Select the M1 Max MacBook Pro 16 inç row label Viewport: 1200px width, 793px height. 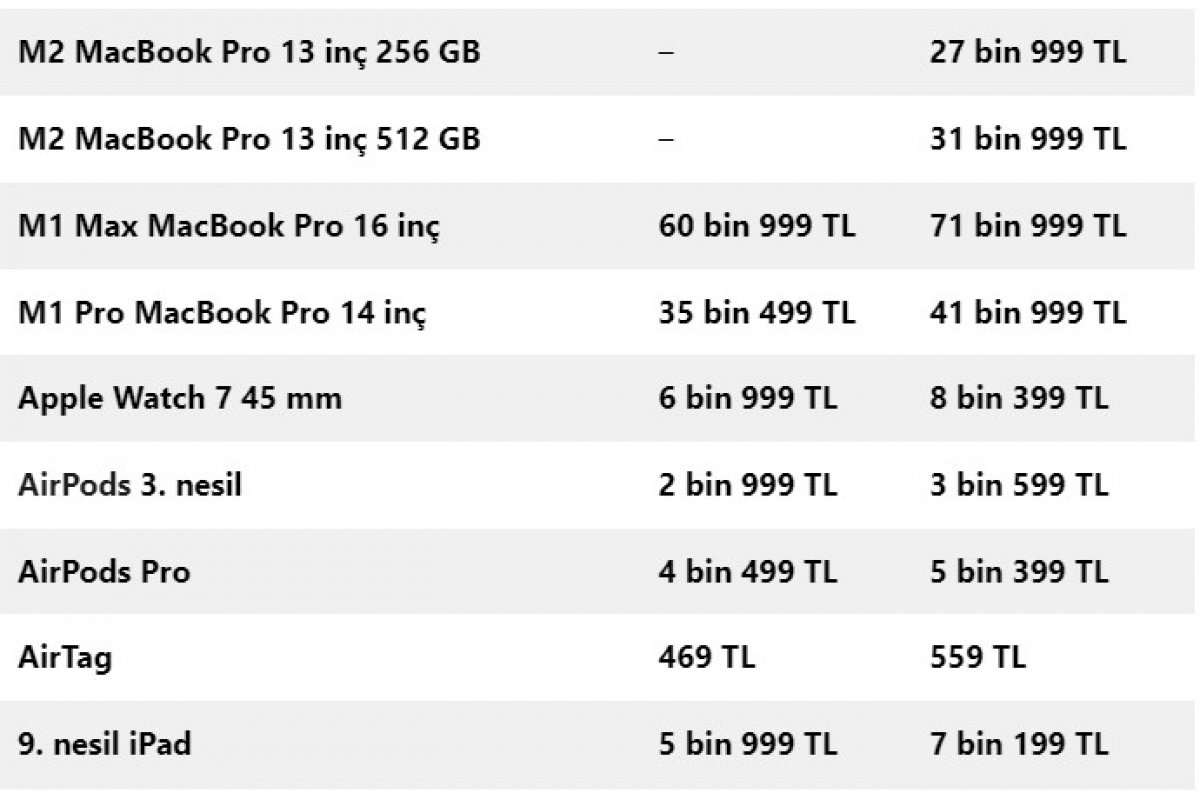tap(229, 226)
